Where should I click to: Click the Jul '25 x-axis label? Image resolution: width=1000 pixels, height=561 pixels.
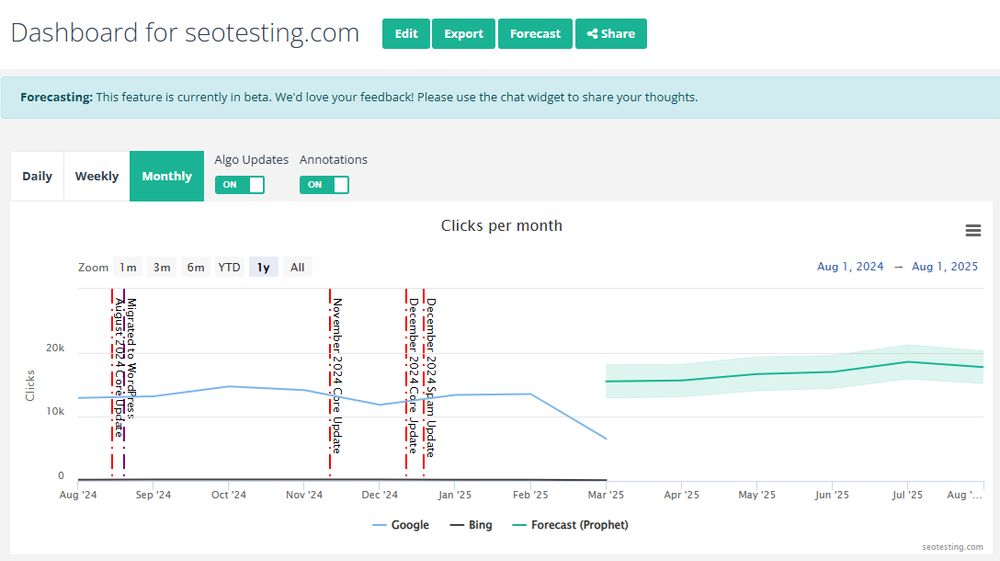pyautogui.click(x=907, y=495)
